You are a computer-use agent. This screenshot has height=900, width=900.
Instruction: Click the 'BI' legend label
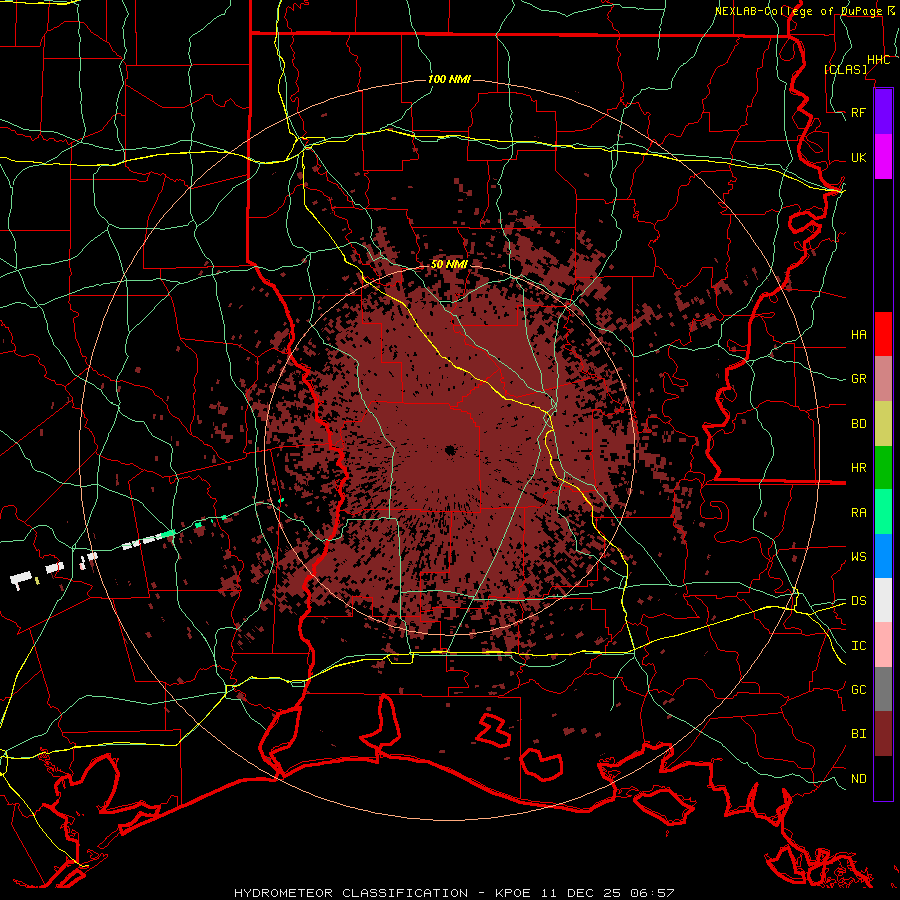858,734
